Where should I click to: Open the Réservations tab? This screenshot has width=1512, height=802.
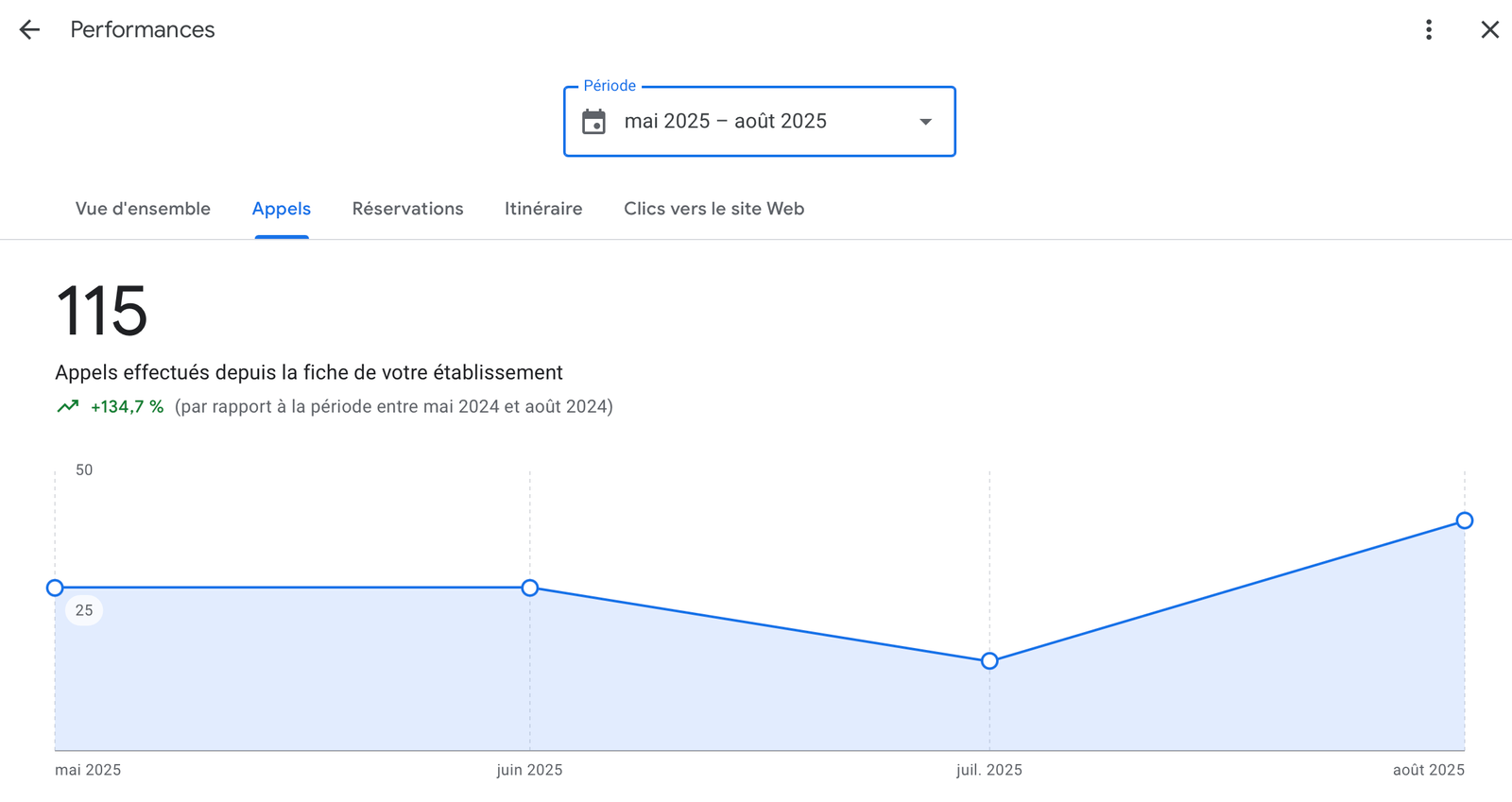click(x=407, y=209)
